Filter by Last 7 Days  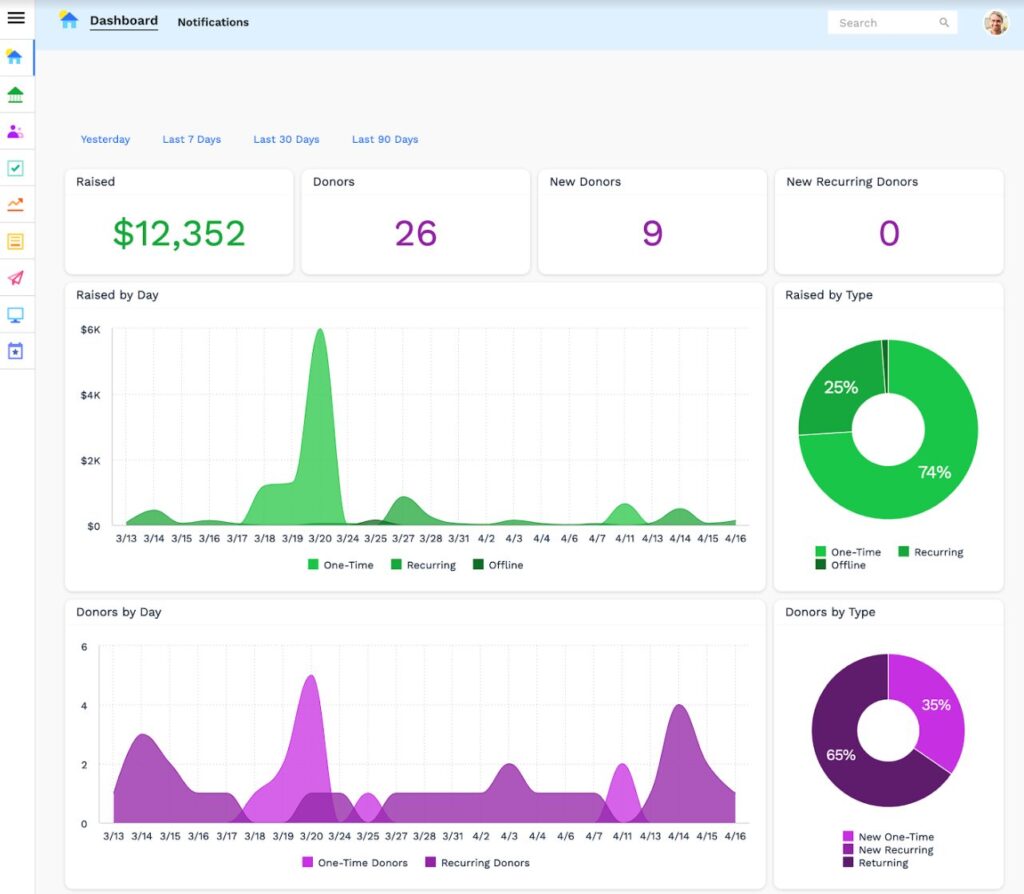[x=191, y=139]
